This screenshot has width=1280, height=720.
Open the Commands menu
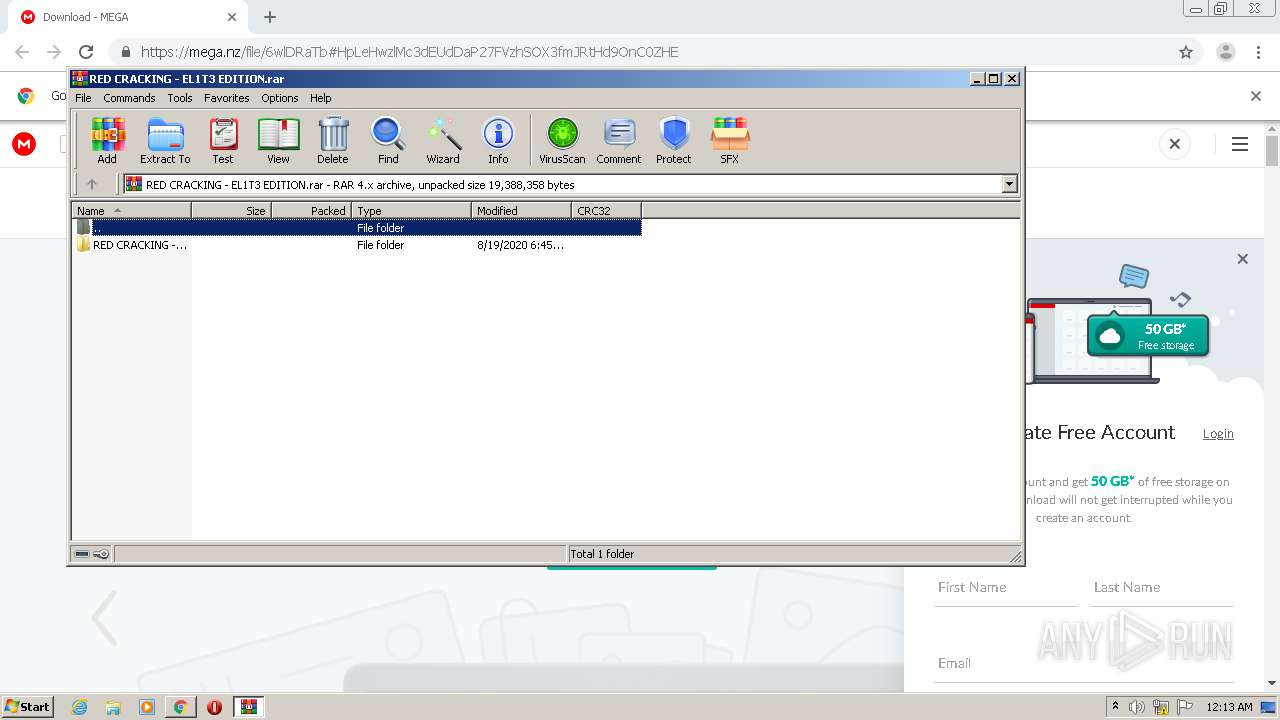click(129, 98)
